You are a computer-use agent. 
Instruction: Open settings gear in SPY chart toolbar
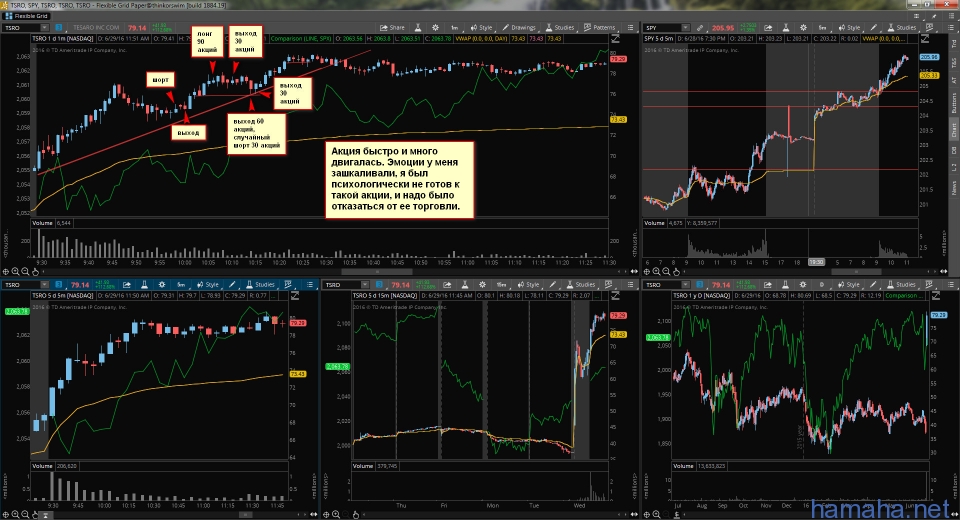[803, 28]
